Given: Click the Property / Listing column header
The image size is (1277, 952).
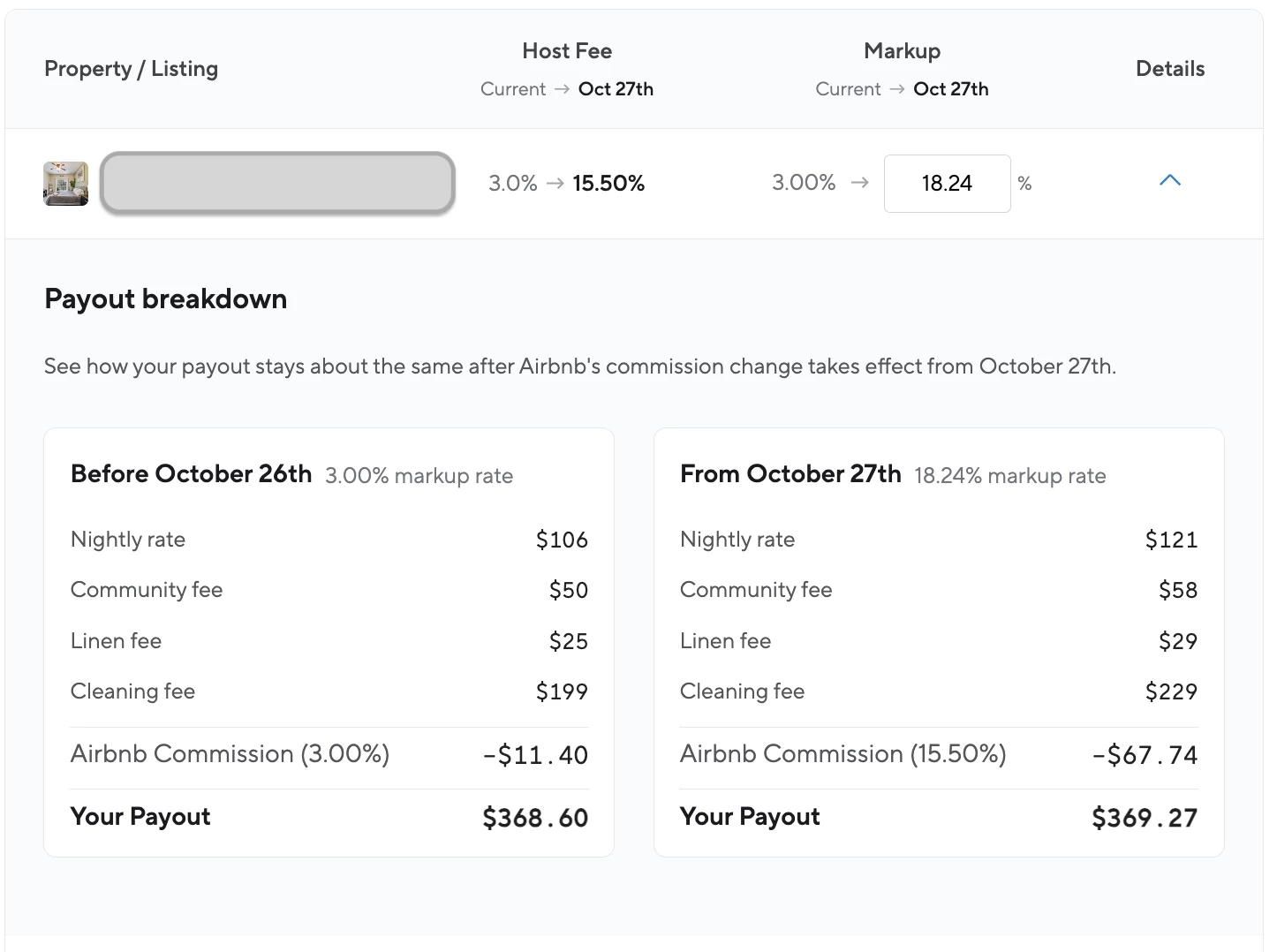Looking at the screenshot, I should pos(131,69).
